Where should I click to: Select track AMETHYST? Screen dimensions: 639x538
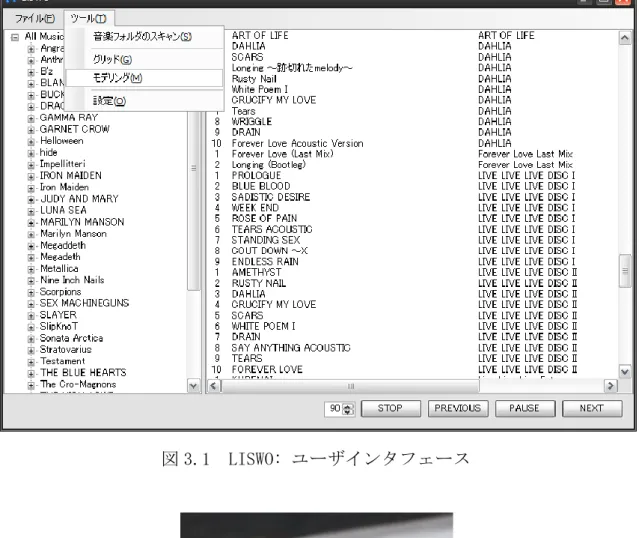coord(256,272)
